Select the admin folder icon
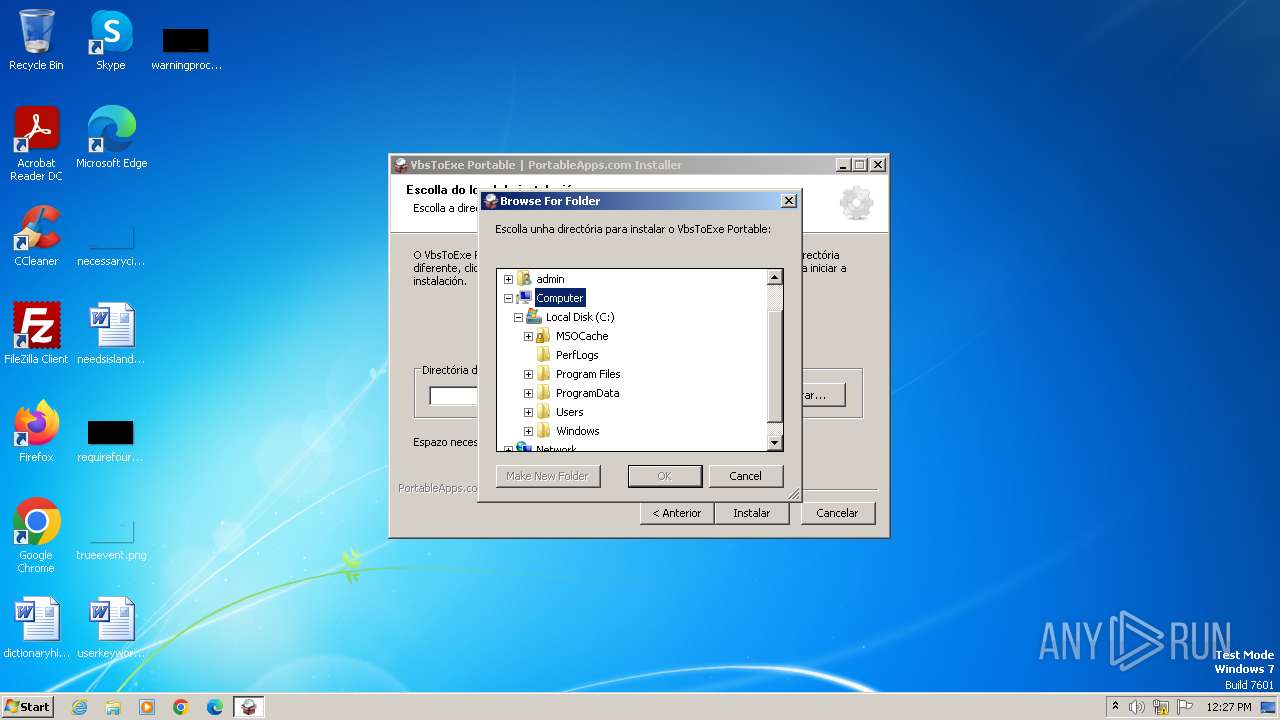 (524, 279)
